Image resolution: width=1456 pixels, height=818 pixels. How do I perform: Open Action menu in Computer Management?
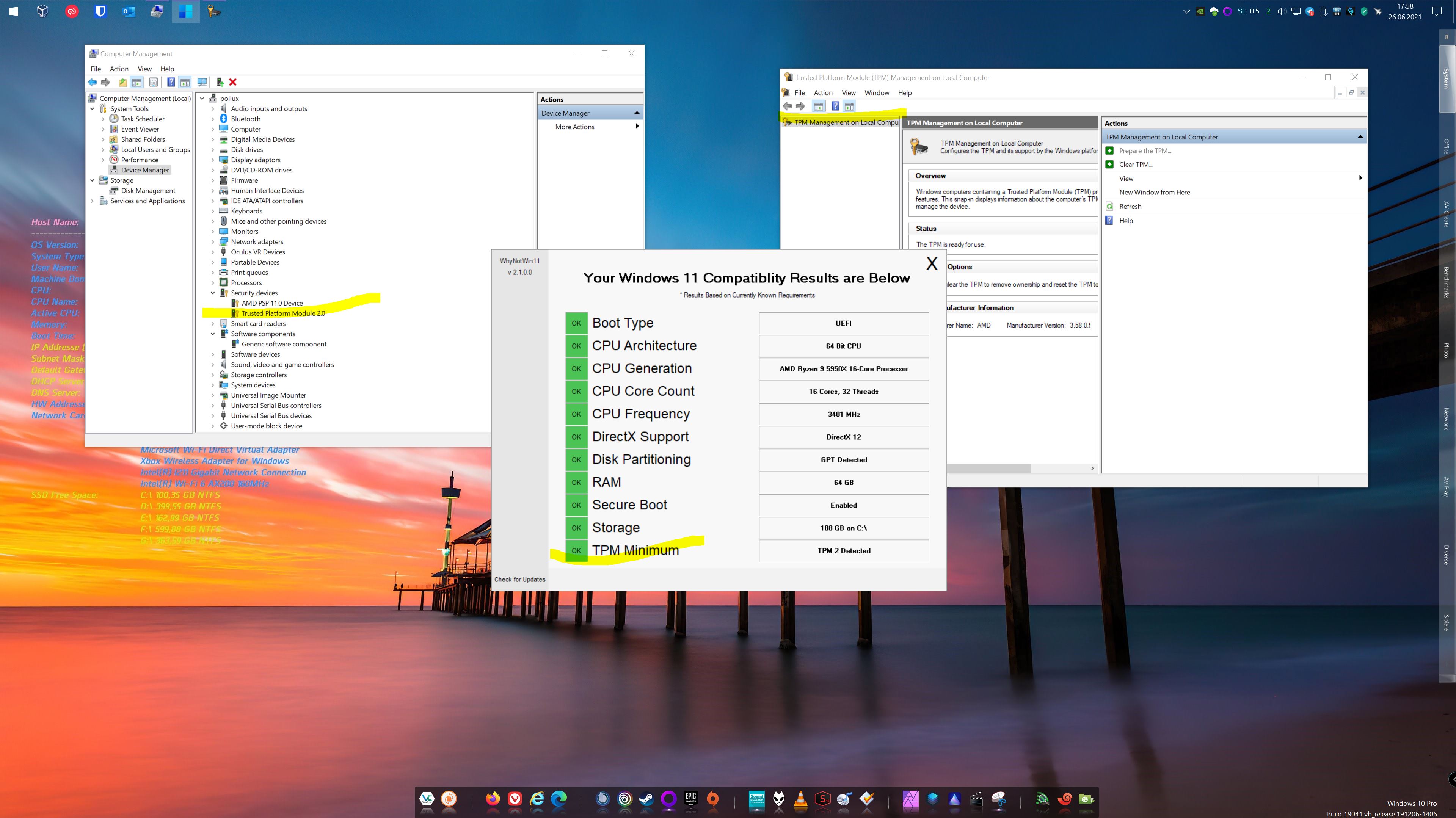(x=119, y=69)
